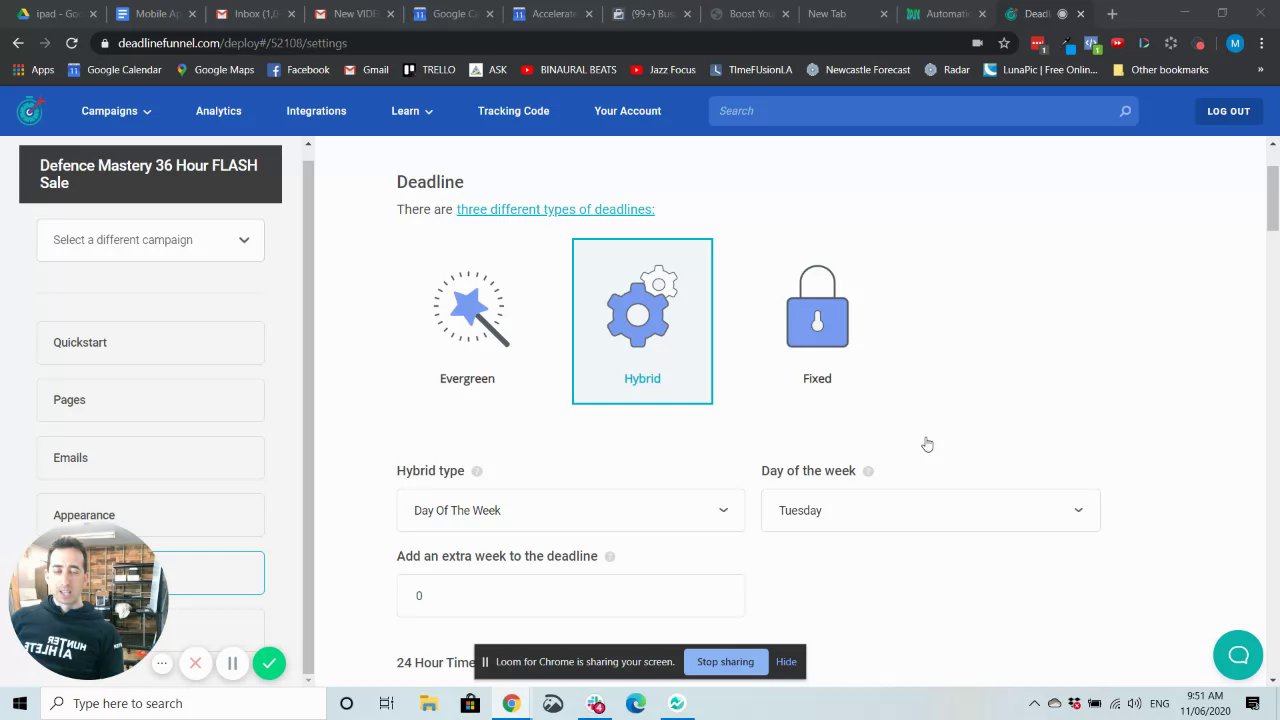The image size is (1280, 720).
Task: Open File Explorer from taskbar
Action: point(428,703)
